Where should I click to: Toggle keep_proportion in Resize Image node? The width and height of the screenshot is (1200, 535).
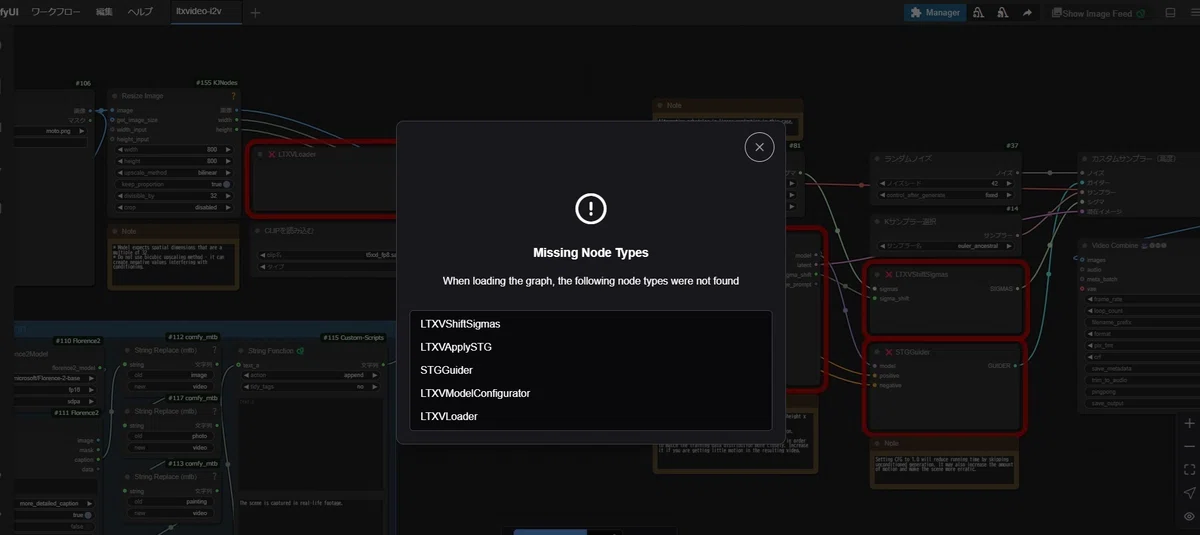[x=174, y=184]
